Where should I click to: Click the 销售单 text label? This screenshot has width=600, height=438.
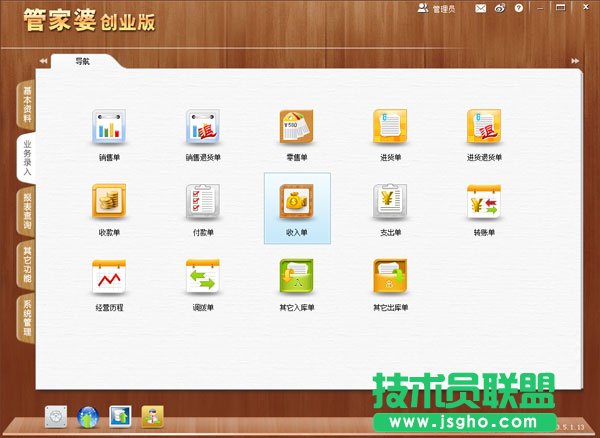109,157
